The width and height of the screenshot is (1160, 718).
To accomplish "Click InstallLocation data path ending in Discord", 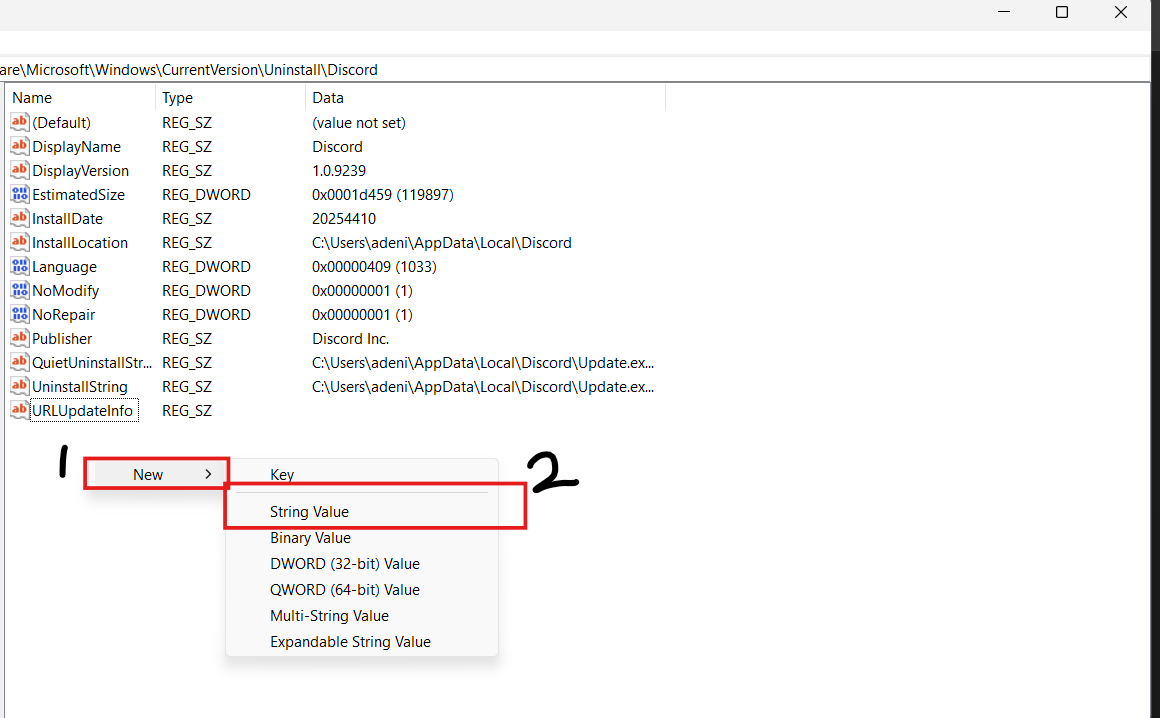I will coord(442,243).
